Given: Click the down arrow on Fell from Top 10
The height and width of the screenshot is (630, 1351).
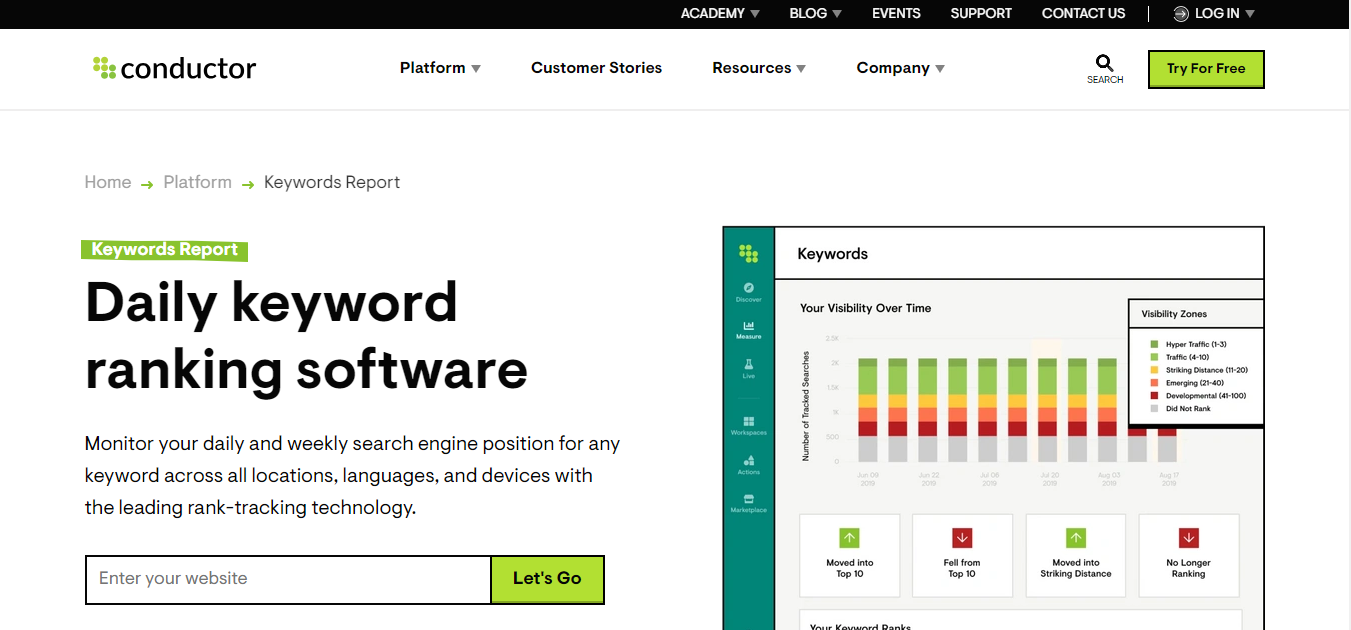Looking at the screenshot, I should coord(962,538).
